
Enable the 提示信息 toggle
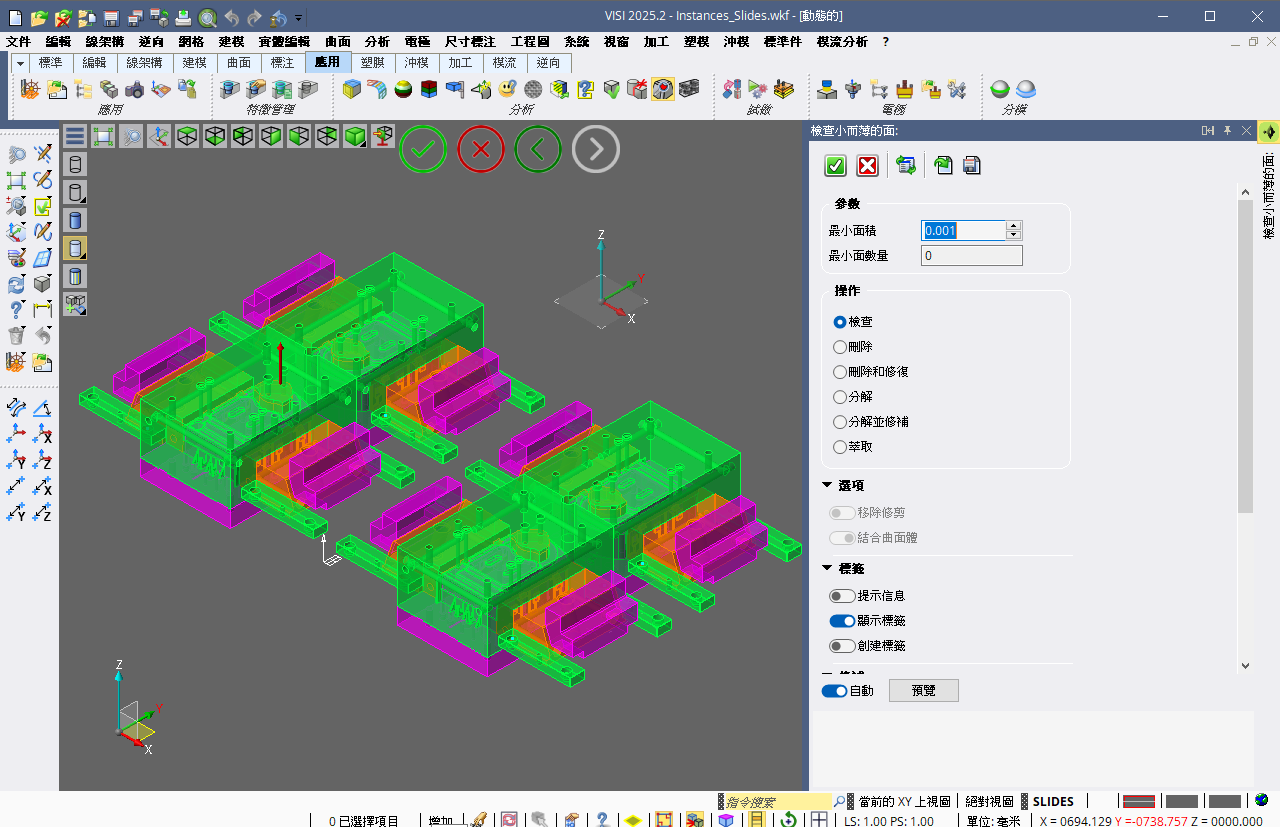pos(842,596)
